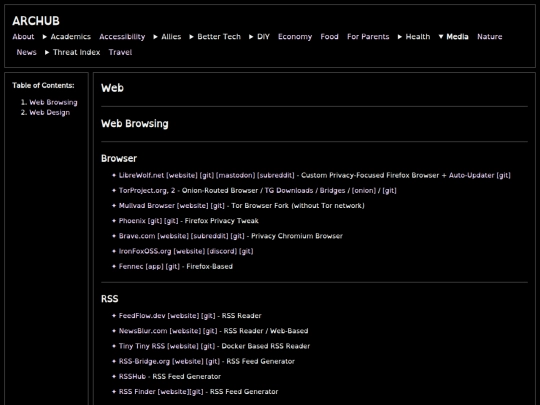Select the Table of Contents label
Viewport: 540px width, 405px height.
(43, 85)
